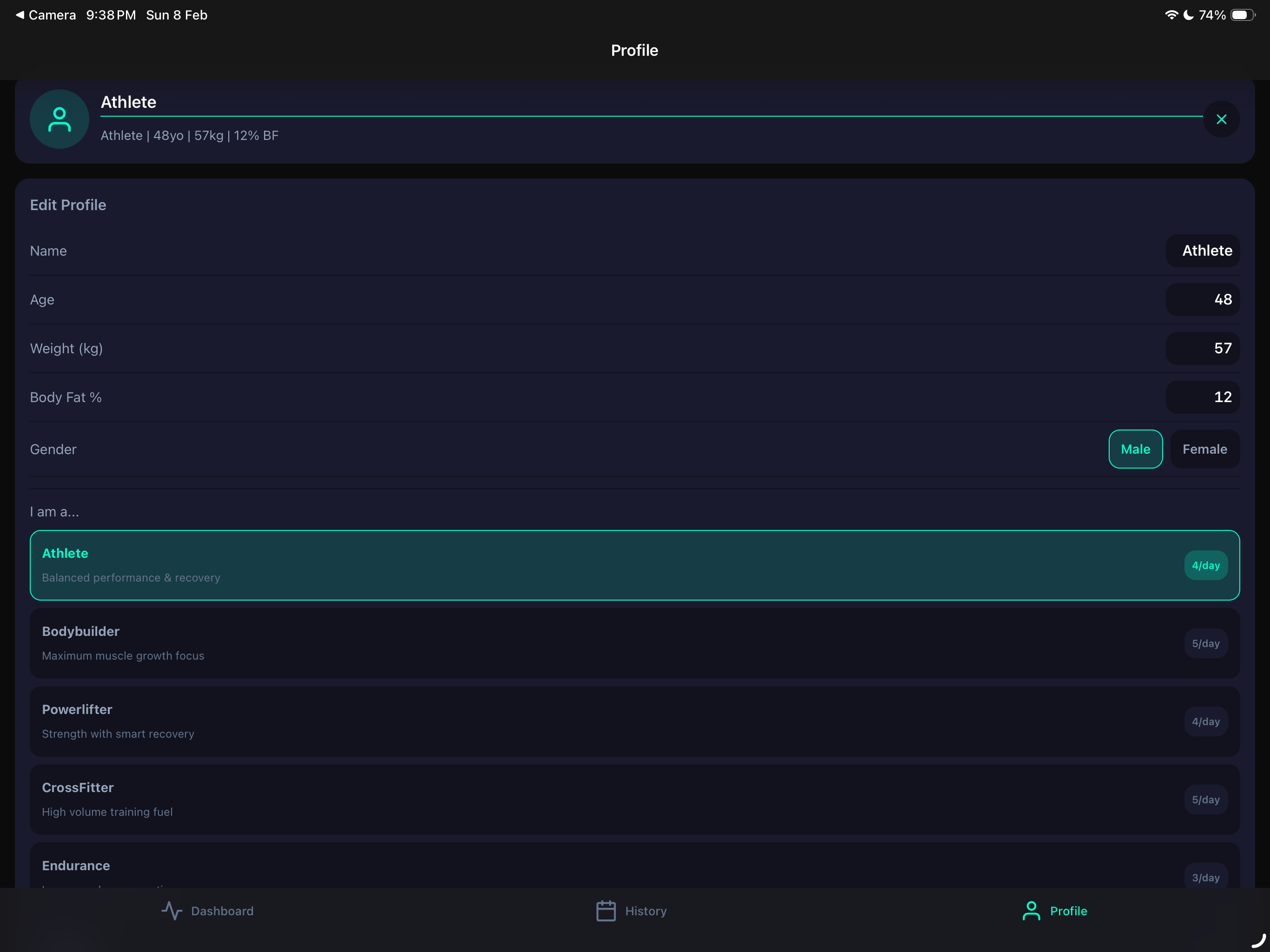Edit the Athlete name in header card
This screenshot has width=1270, height=952.
pyautogui.click(x=651, y=103)
